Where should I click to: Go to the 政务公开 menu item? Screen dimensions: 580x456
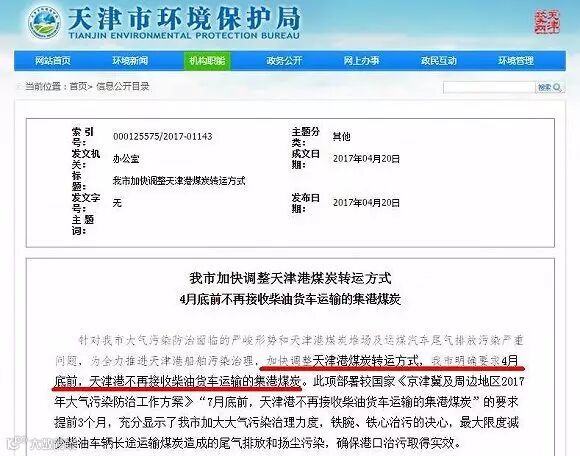tap(284, 61)
